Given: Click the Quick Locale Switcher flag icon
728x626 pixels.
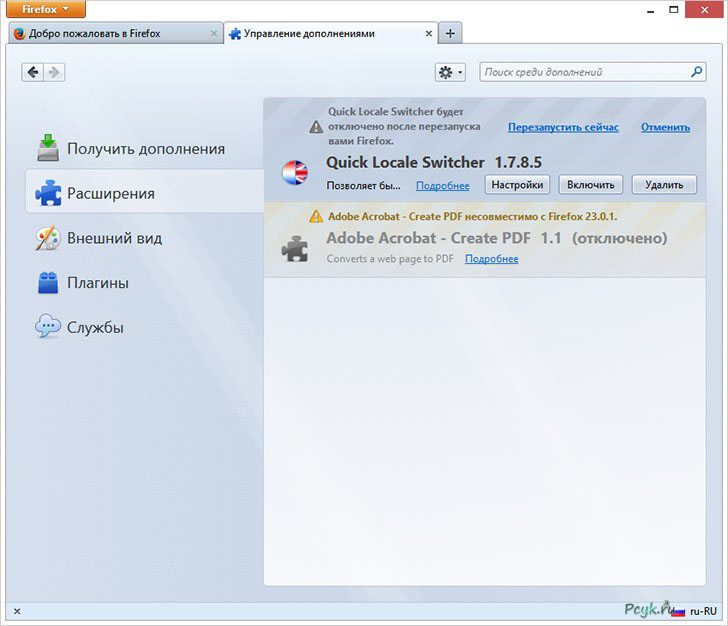Looking at the screenshot, I should (295, 172).
